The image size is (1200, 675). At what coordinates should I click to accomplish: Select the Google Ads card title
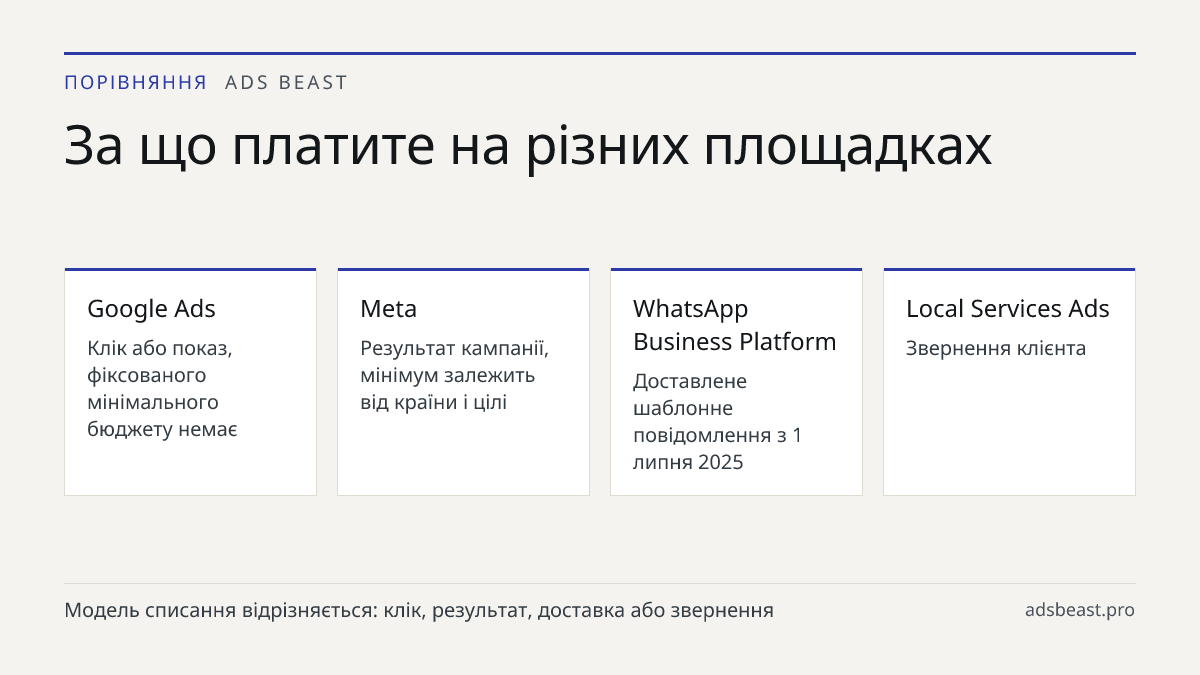click(151, 309)
